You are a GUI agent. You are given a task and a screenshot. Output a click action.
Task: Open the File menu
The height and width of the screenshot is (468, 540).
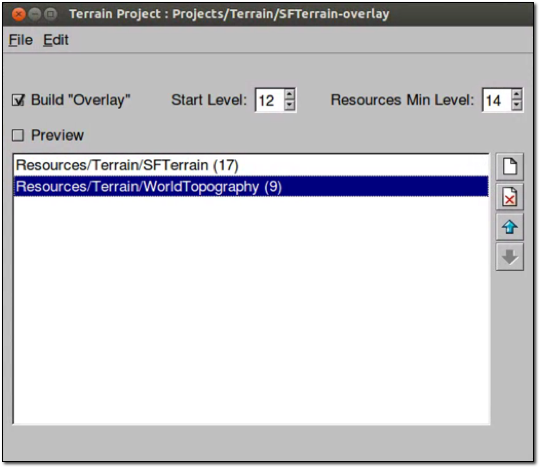21,40
